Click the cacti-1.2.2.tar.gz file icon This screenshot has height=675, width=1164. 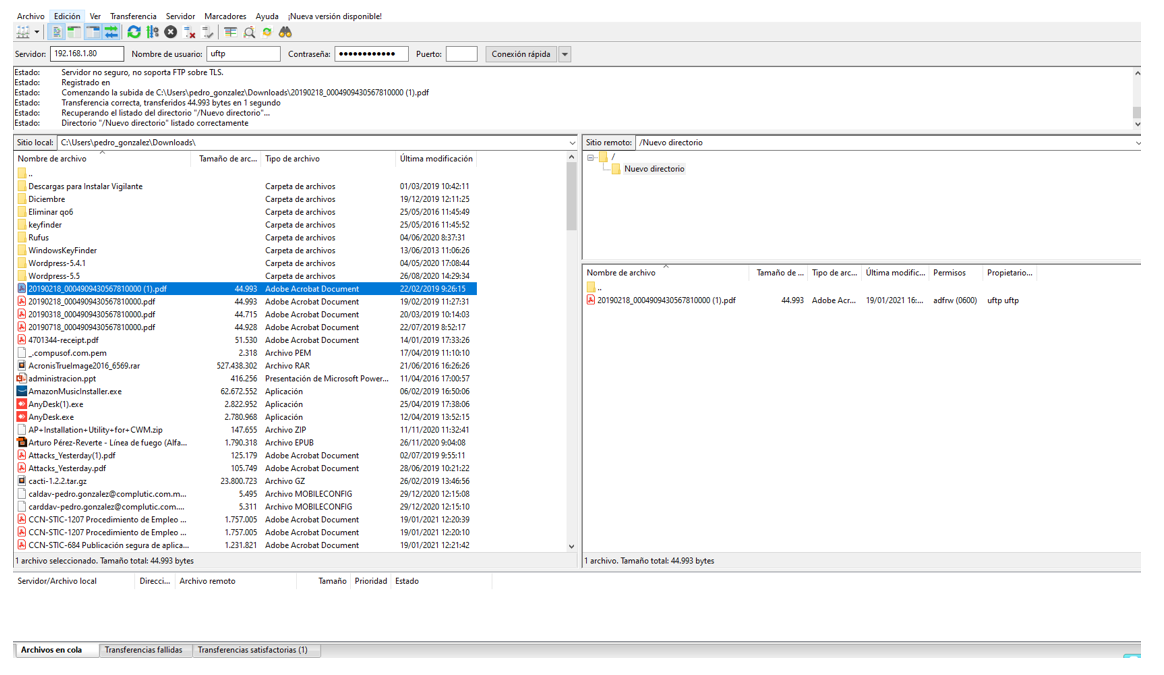(x=22, y=481)
